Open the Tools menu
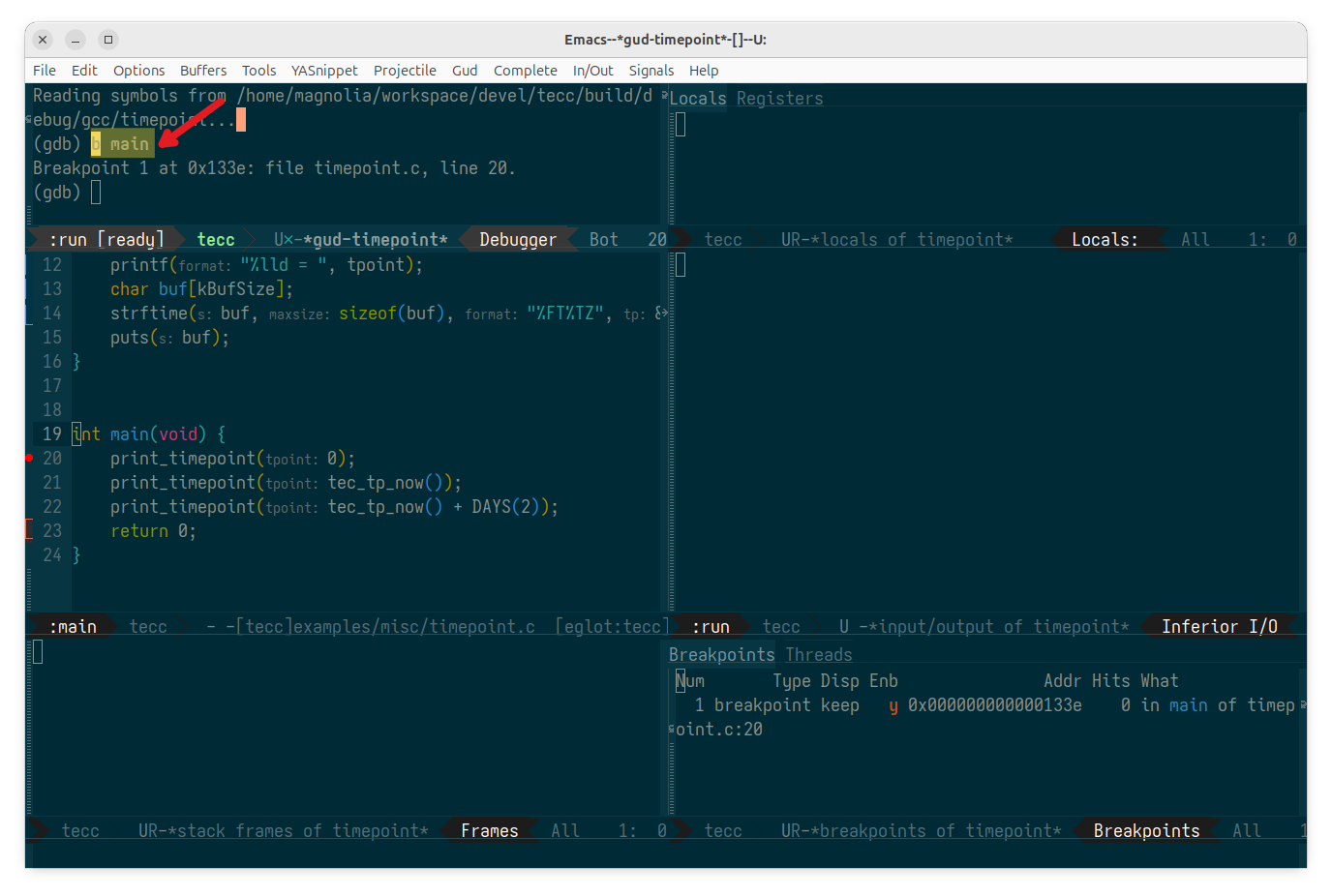Viewport: 1332px width, 896px height. (259, 71)
